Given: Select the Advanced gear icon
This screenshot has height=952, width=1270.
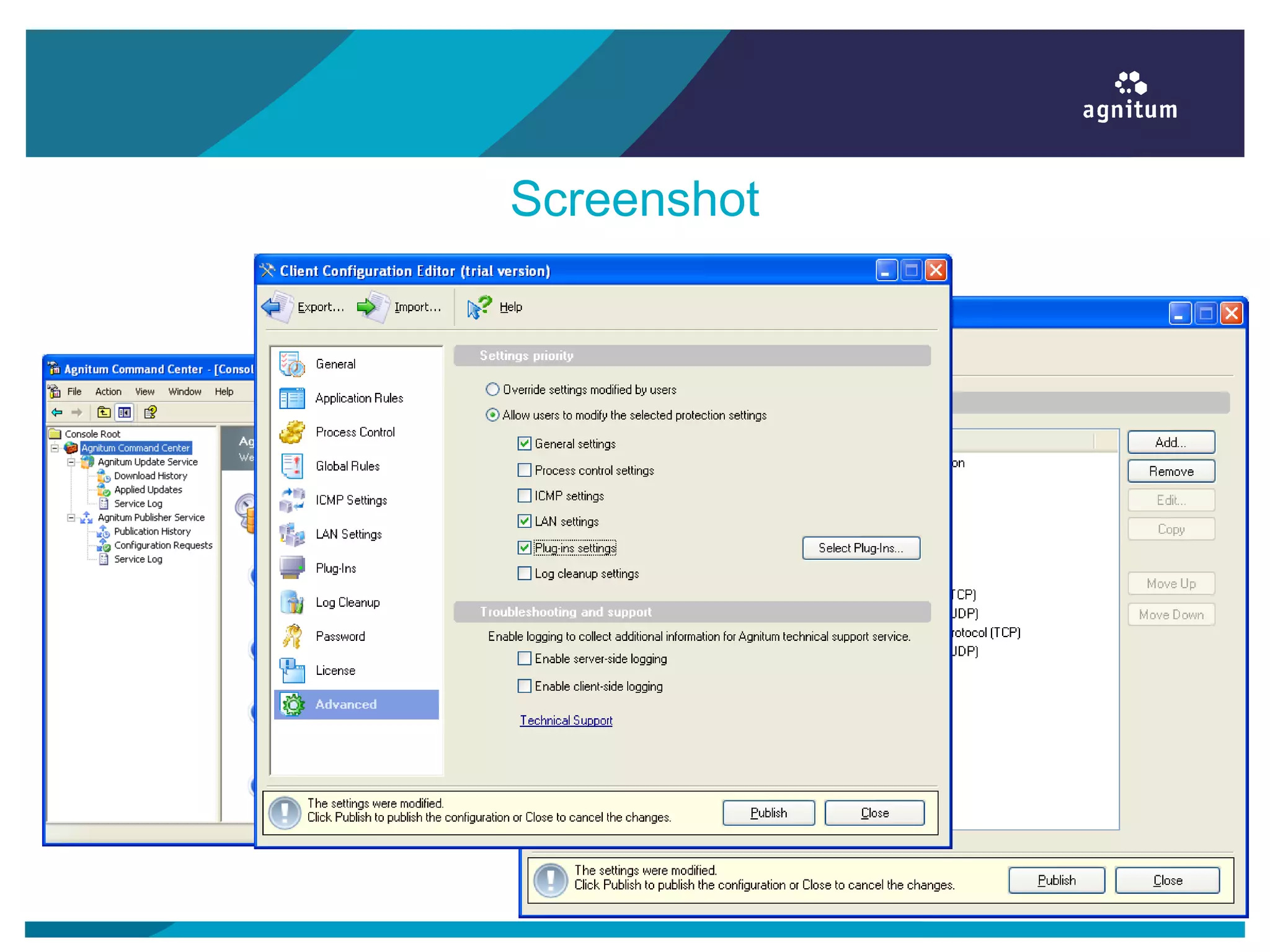Looking at the screenshot, I should [x=292, y=705].
